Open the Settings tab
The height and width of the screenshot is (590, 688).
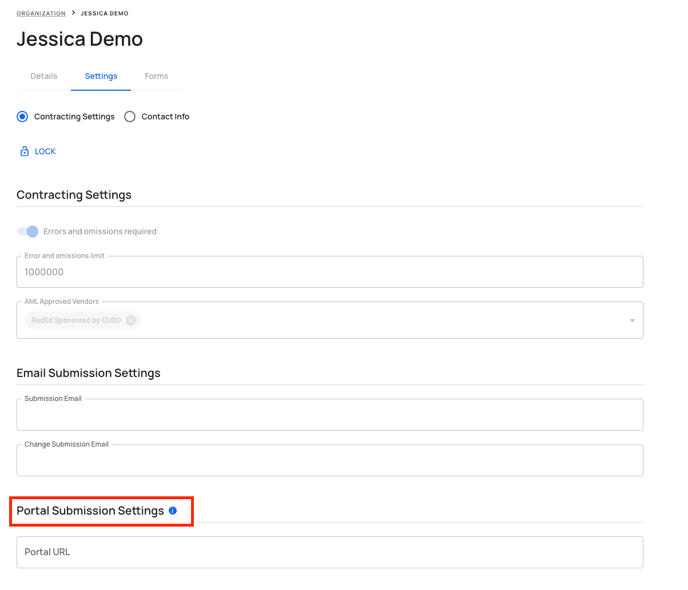click(x=101, y=76)
